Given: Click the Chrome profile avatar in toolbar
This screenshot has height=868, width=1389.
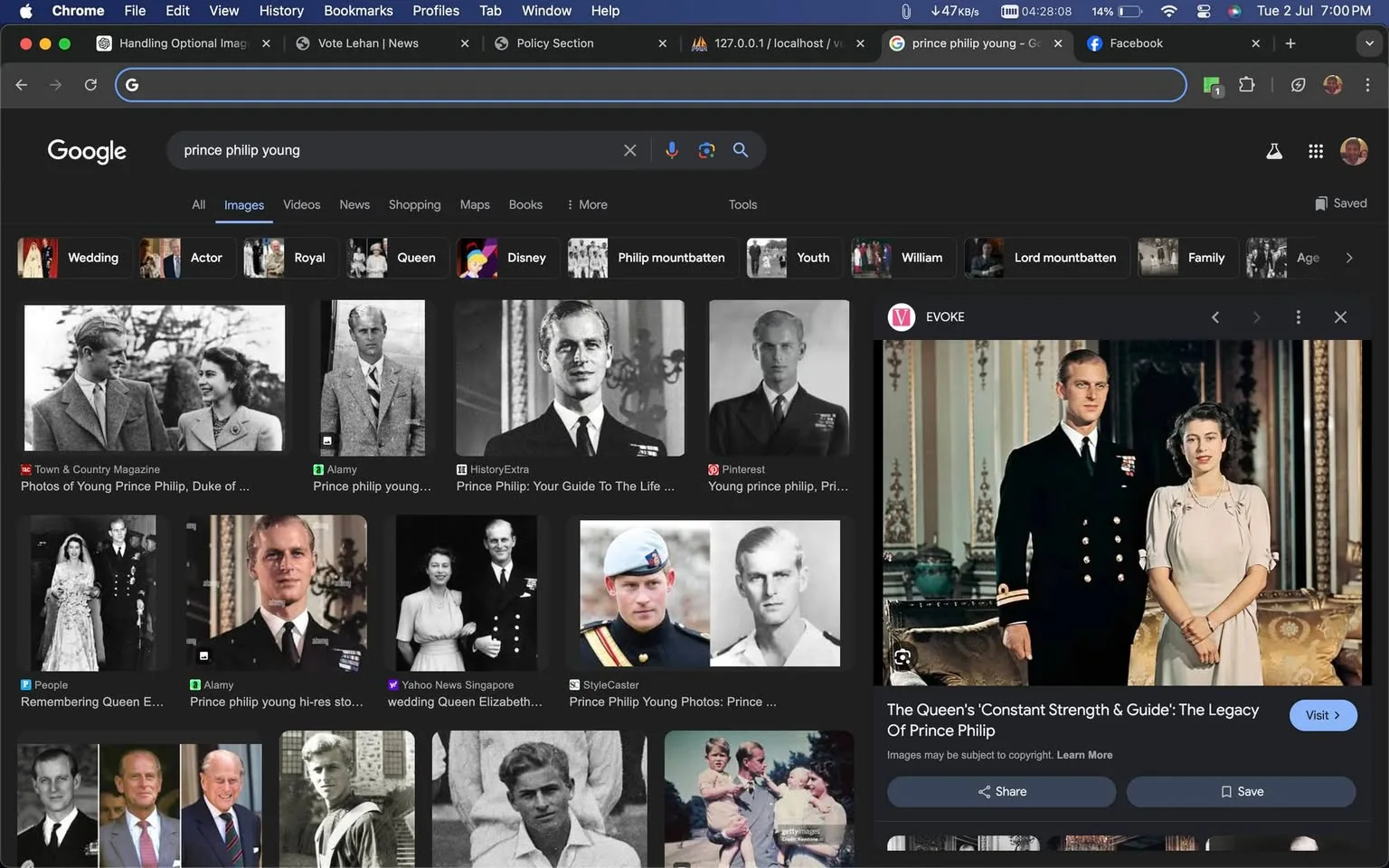Looking at the screenshot, I should 1333,85.
